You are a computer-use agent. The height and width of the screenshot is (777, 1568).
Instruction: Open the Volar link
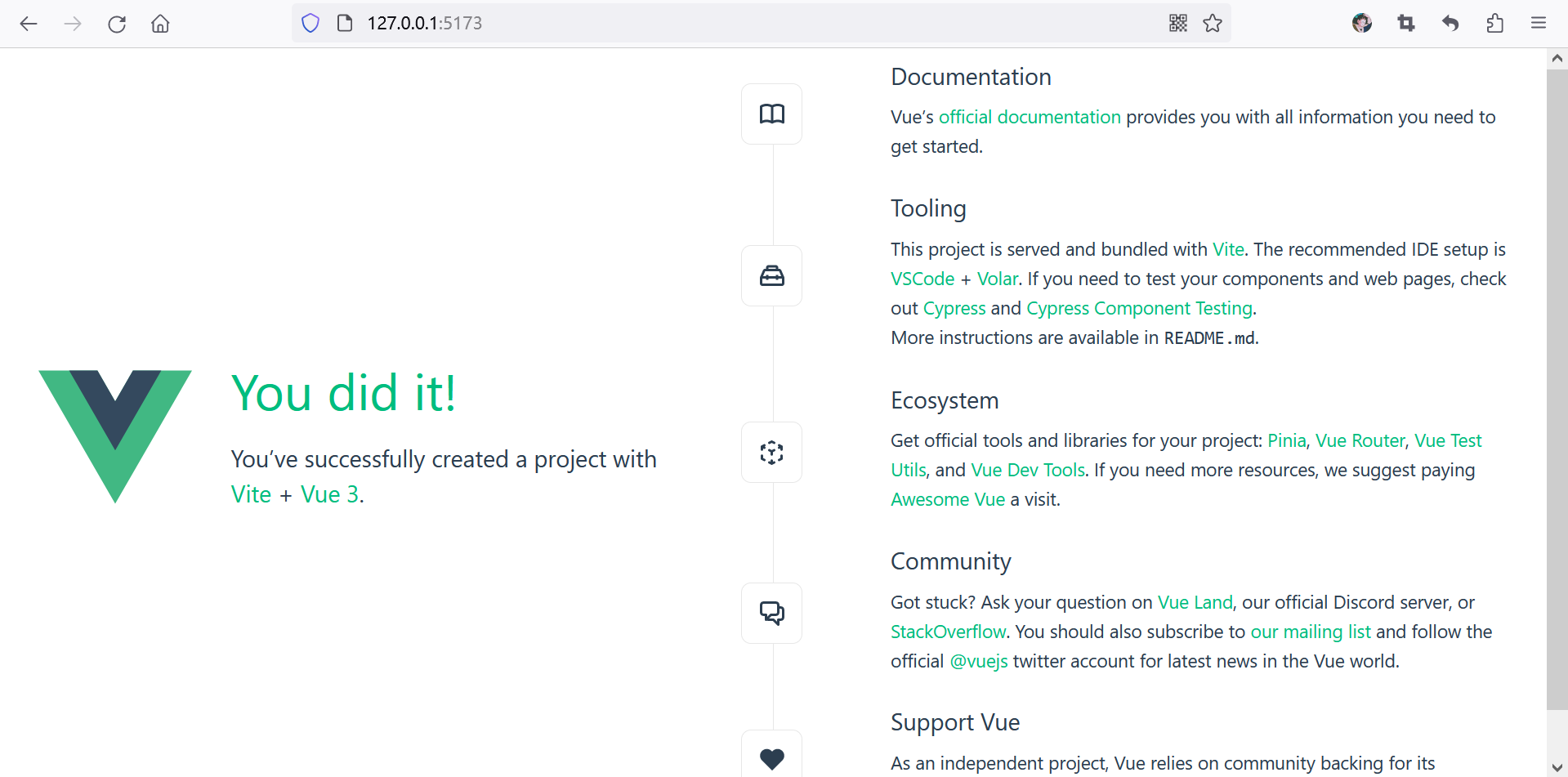[x=998, y=279]
